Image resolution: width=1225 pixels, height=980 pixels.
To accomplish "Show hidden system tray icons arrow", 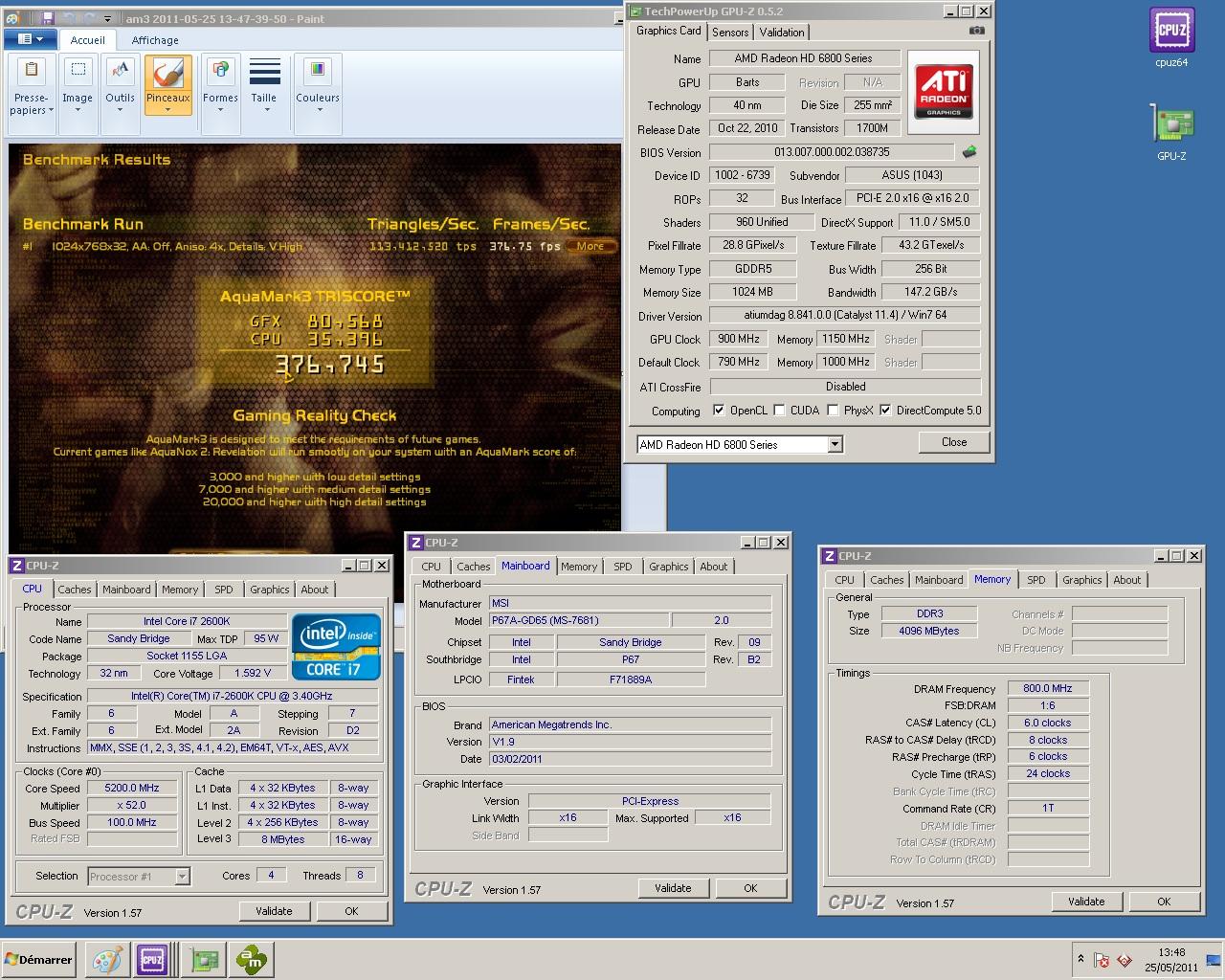I will coord(1080,959).
